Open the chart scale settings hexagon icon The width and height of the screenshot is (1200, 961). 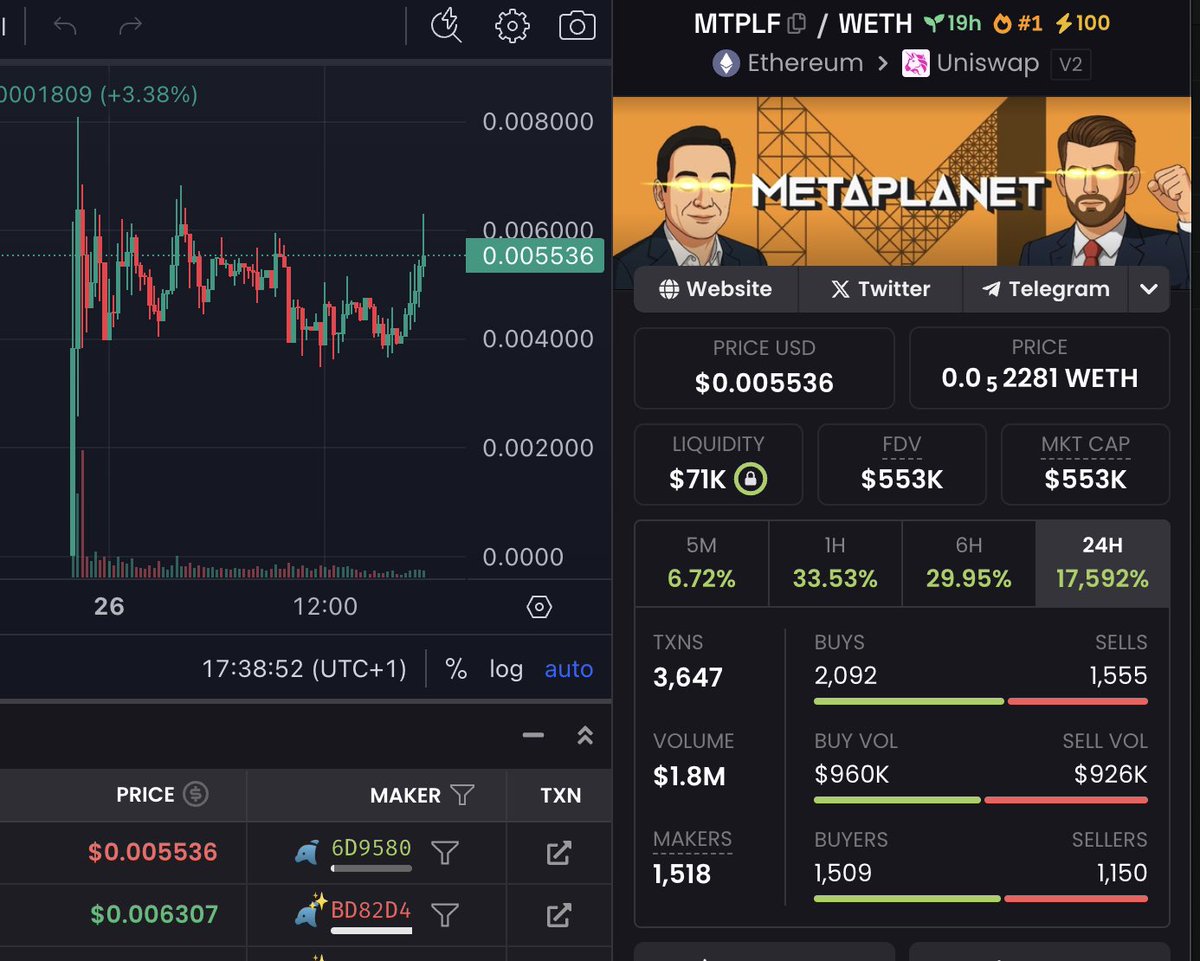pos(539,607)
